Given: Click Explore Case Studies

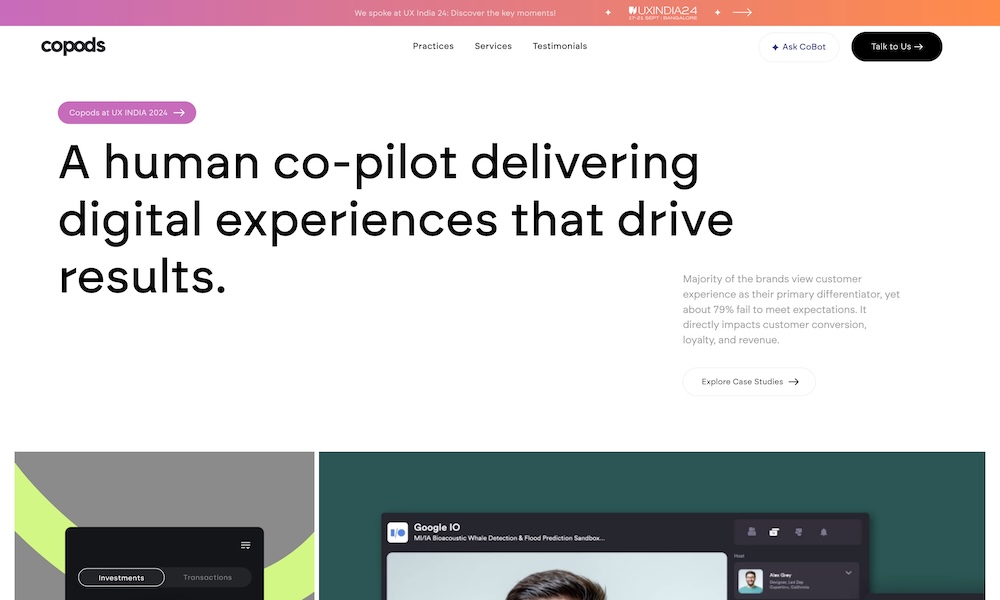Looking at the screenshot, I should coord(748,381).
